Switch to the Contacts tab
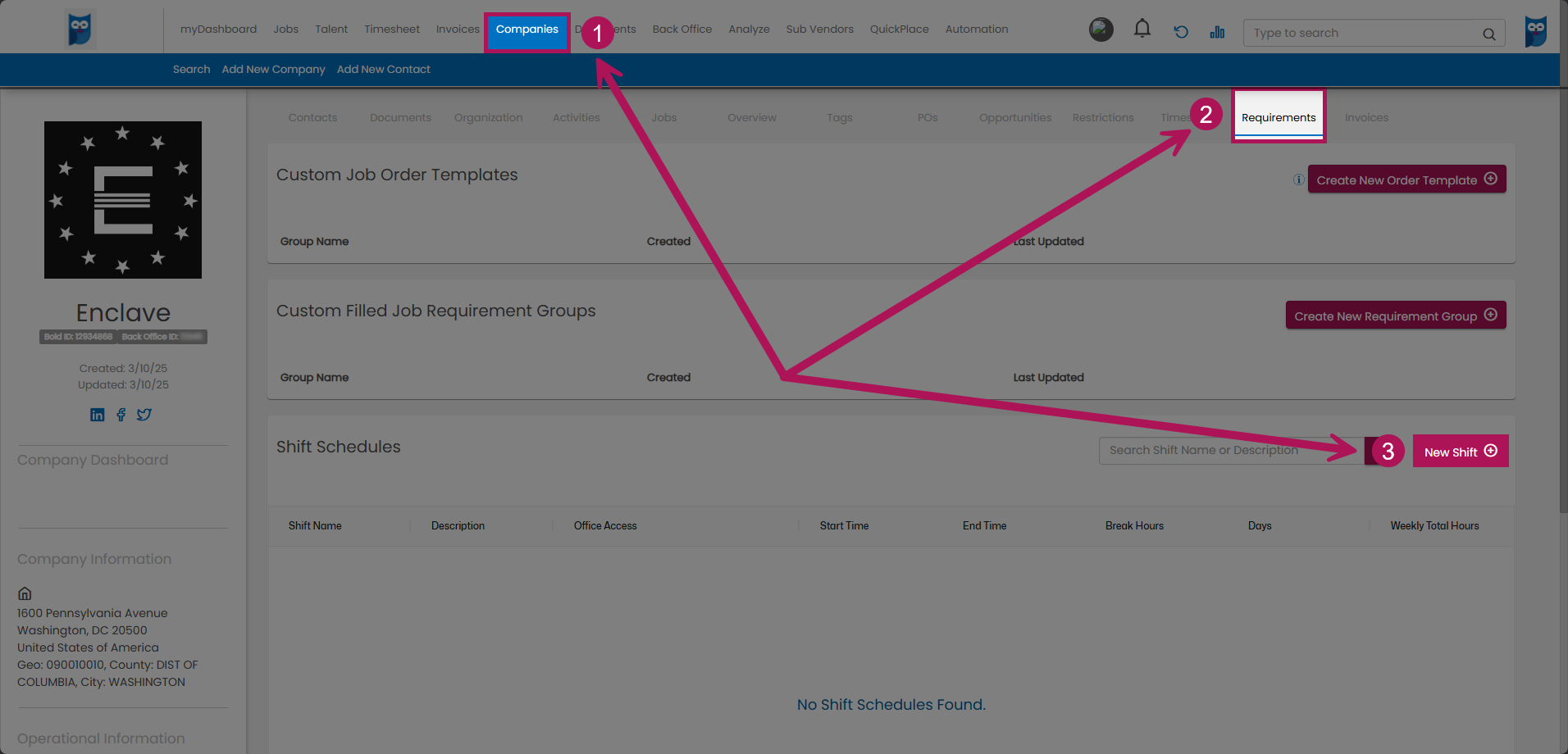1568x754 pixels. click(x=312, y=117)
